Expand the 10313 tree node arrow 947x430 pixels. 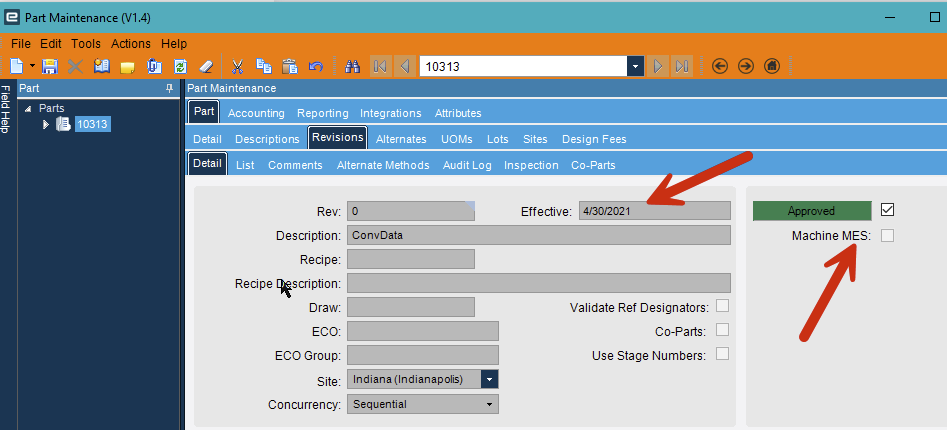(x=45, y=124)
